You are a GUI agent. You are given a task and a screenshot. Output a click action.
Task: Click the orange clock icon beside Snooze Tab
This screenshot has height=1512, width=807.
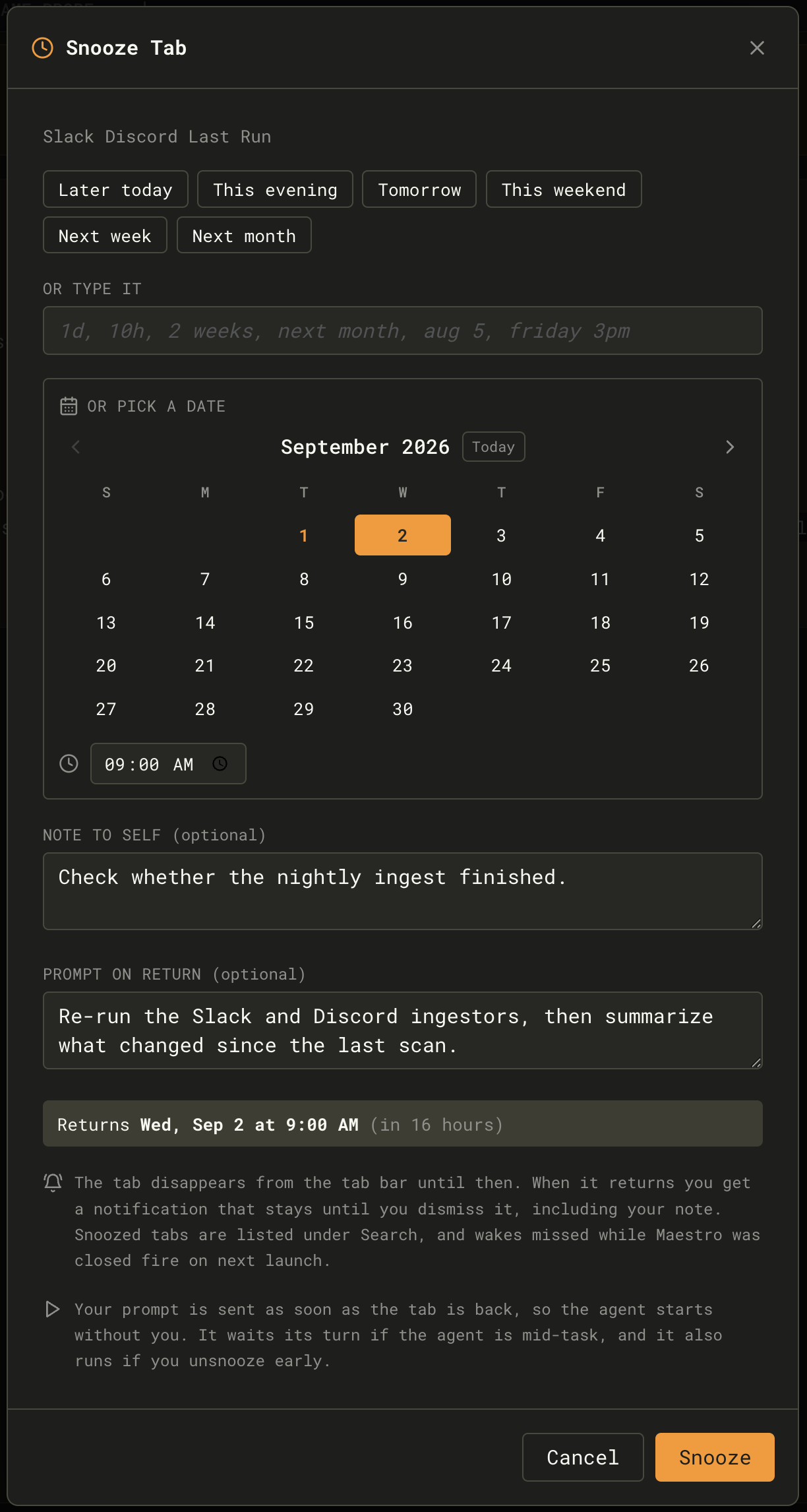[x=43, y=47]
